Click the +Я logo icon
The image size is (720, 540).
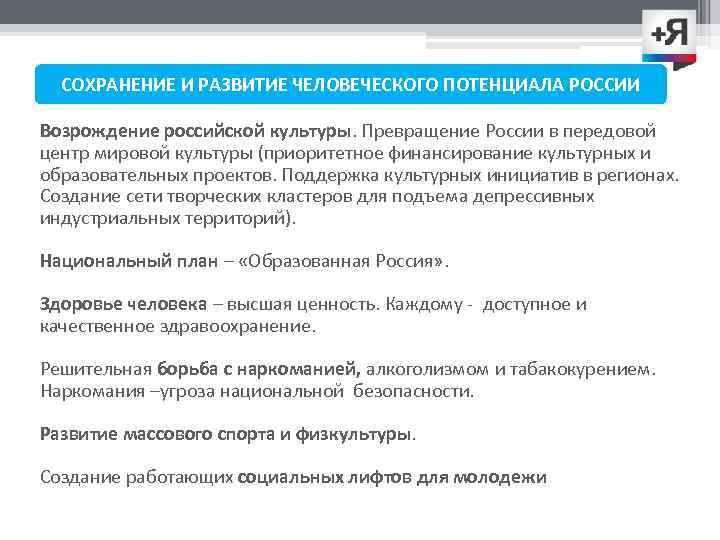point(669,40)
